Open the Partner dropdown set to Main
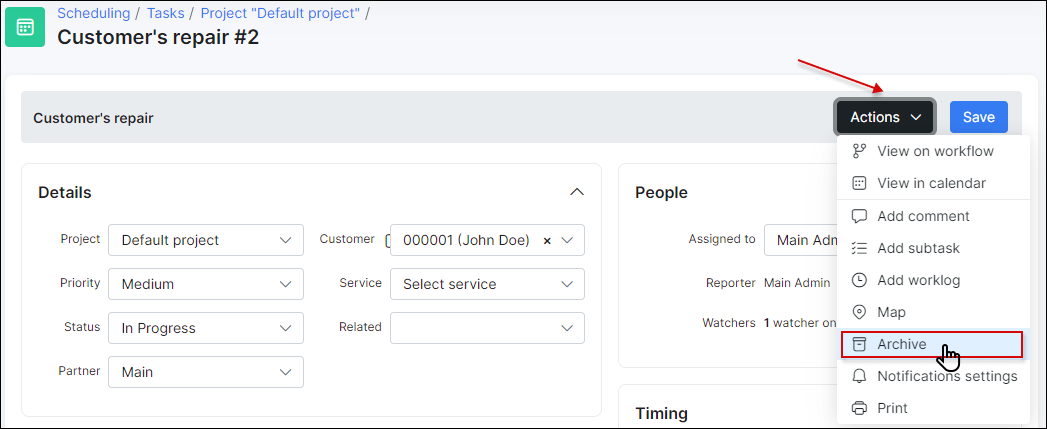This screenshot has height=429, width=1047. pyautogui.click(x=206, y=372)
